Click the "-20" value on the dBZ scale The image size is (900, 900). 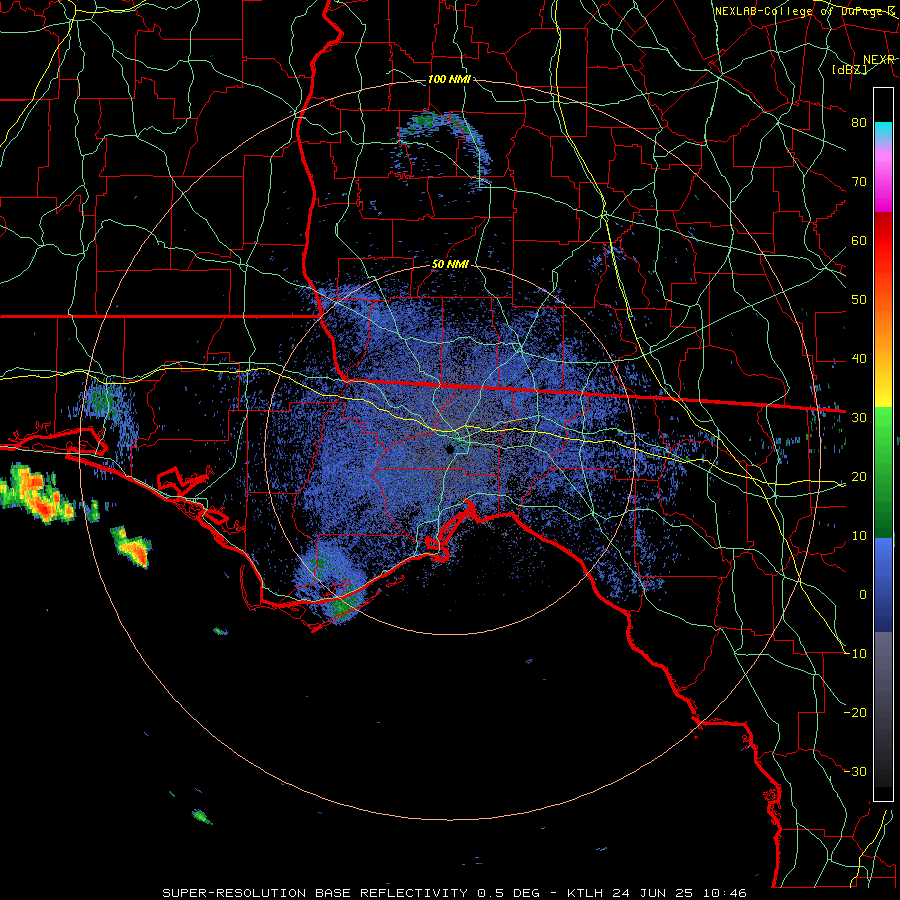point(855,712)
